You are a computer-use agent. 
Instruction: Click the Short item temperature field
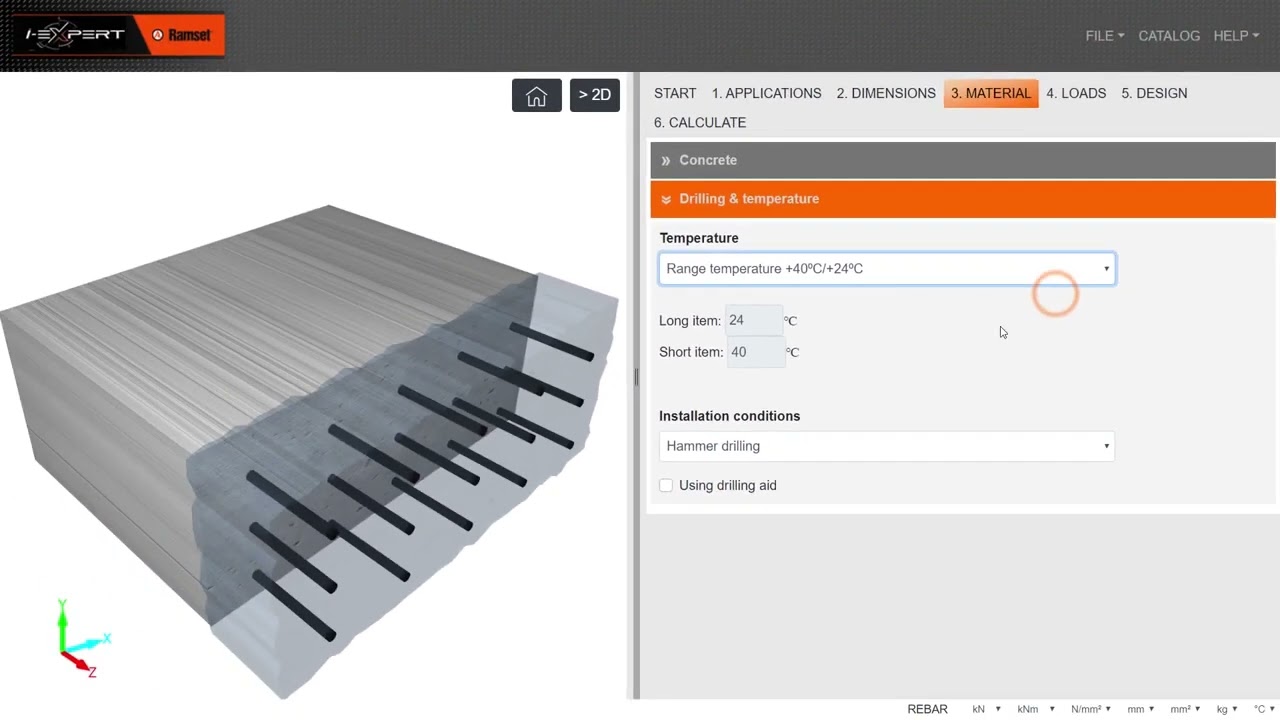[x=755, y=352]
